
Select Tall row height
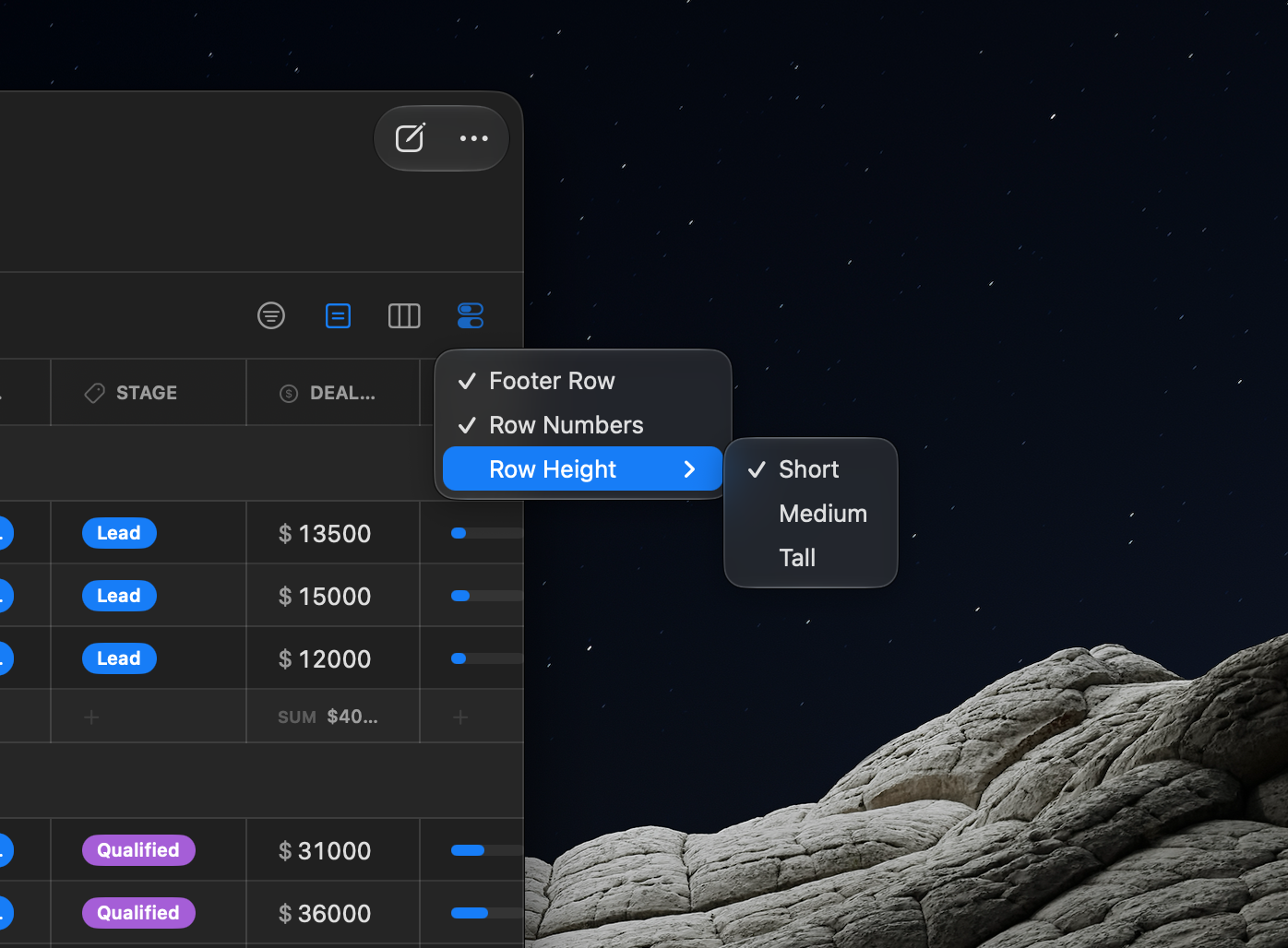coord(811,558)
